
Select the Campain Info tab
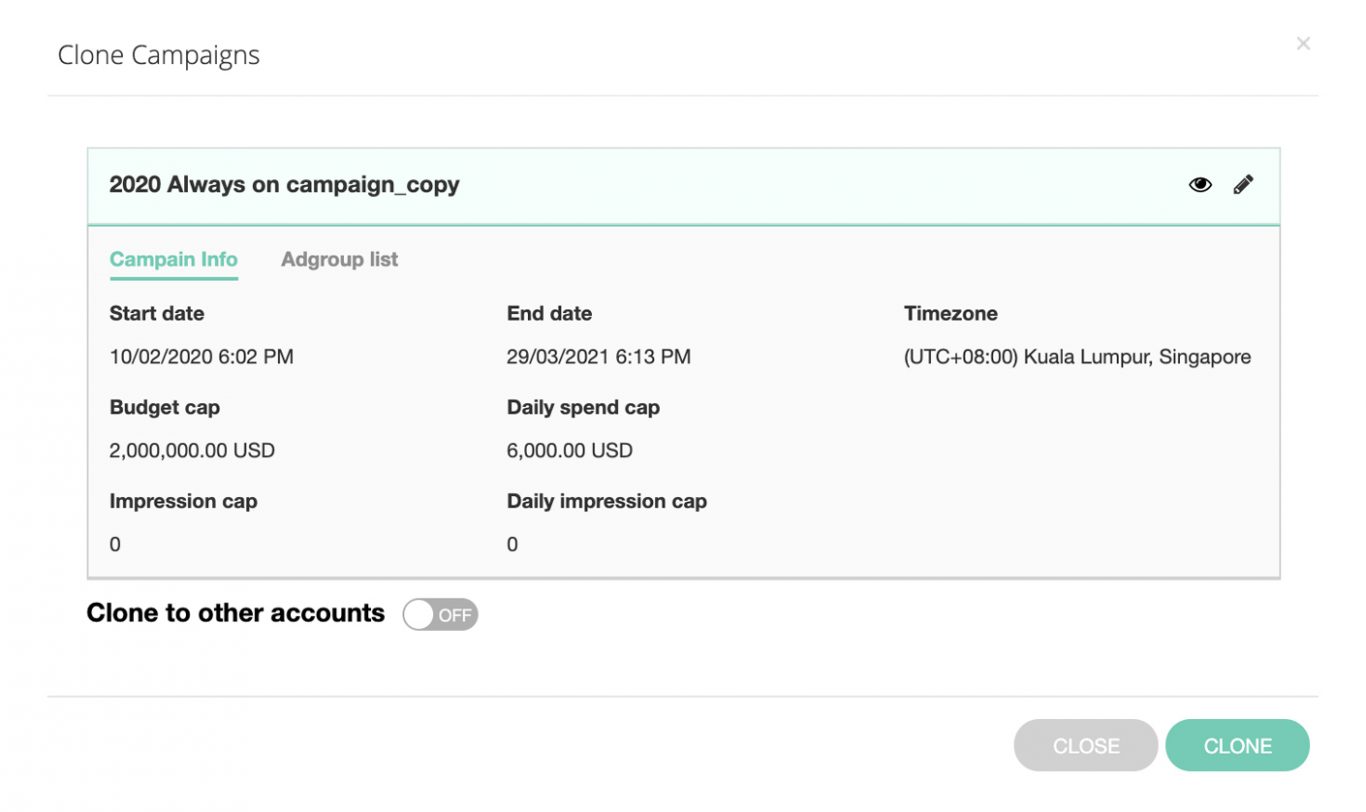173,259
